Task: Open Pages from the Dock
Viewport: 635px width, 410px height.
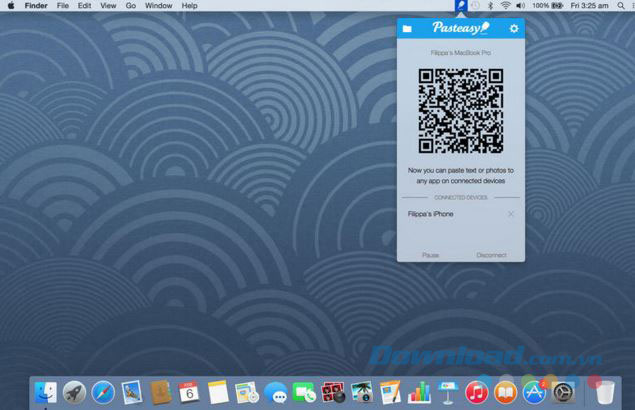Action: pyautogui.click(x=390, y=392)
